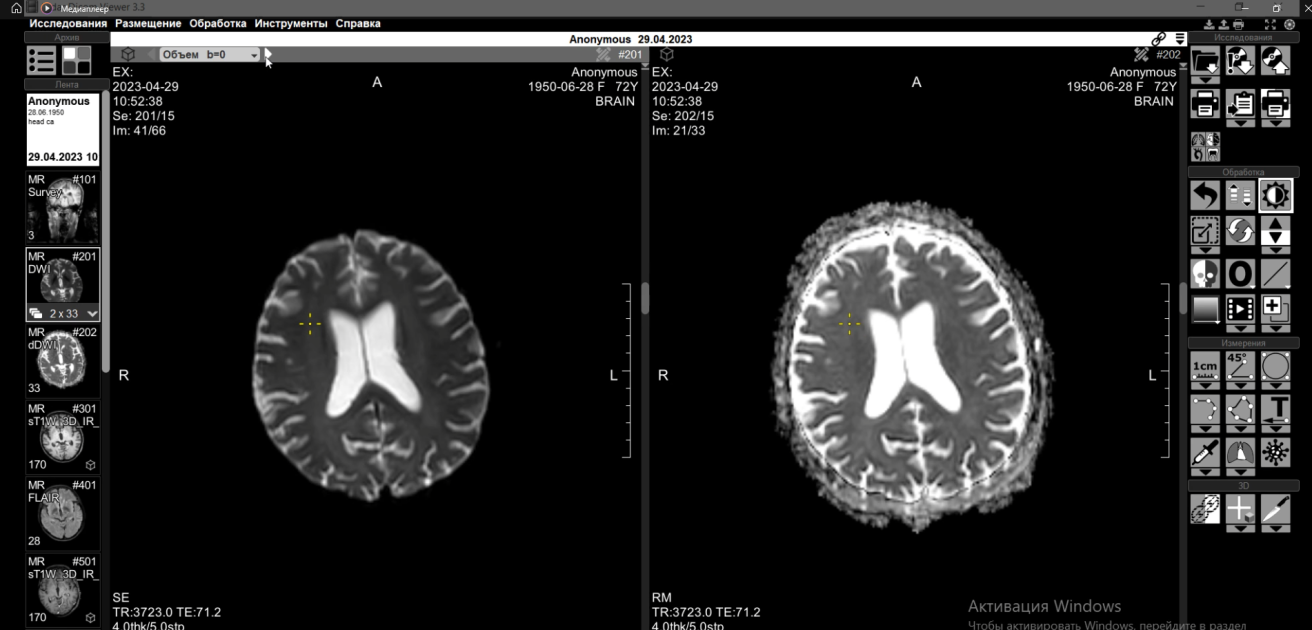Choose the ellipse ROI measurement tool
Screen dimensions: 1312x630
tap(1275, 367)
